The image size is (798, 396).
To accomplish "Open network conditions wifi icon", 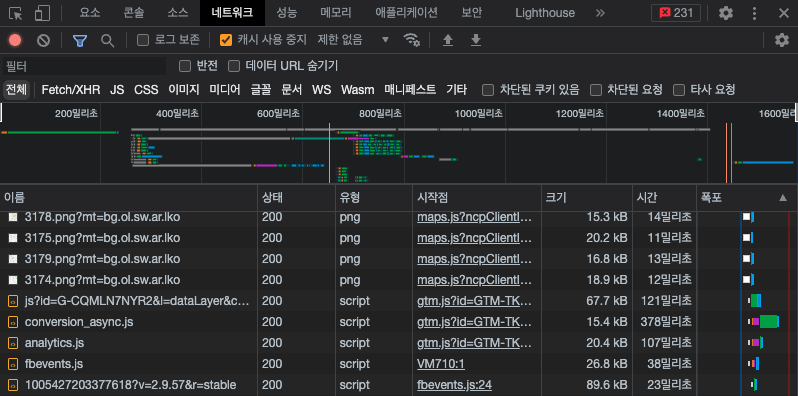I will [x=411, y=40].
